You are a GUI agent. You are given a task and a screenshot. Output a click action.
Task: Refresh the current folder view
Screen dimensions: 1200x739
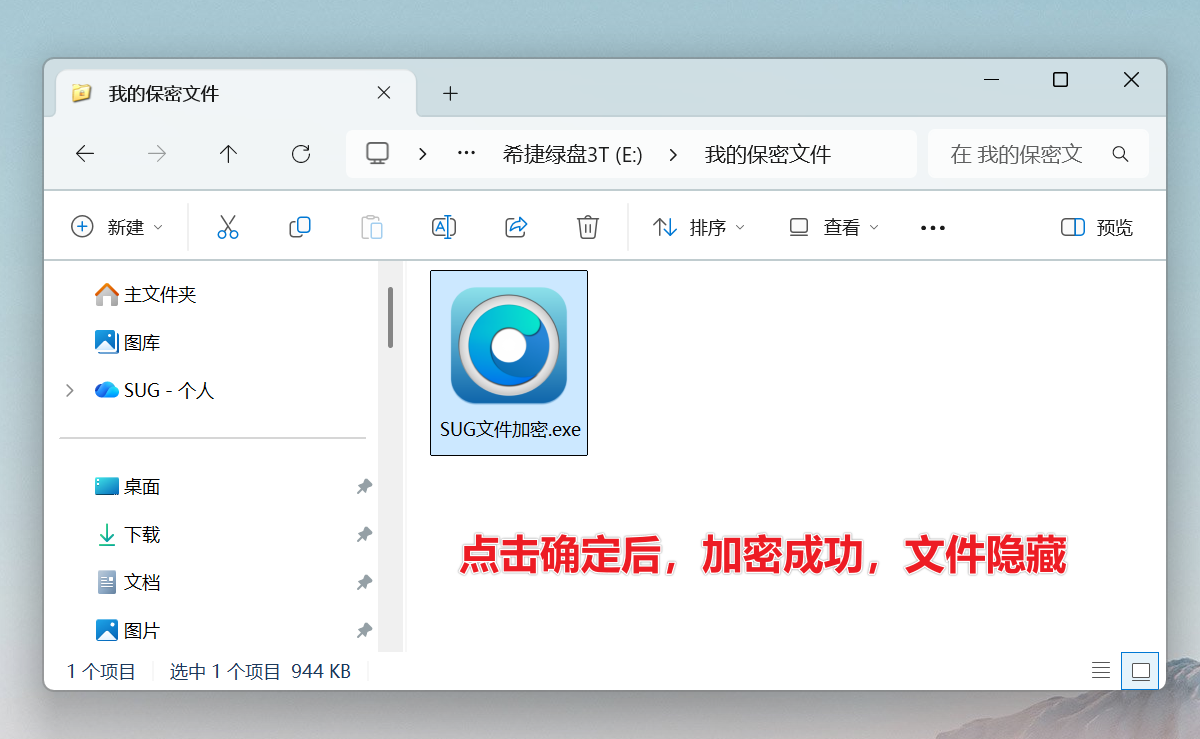click(300, 154)
